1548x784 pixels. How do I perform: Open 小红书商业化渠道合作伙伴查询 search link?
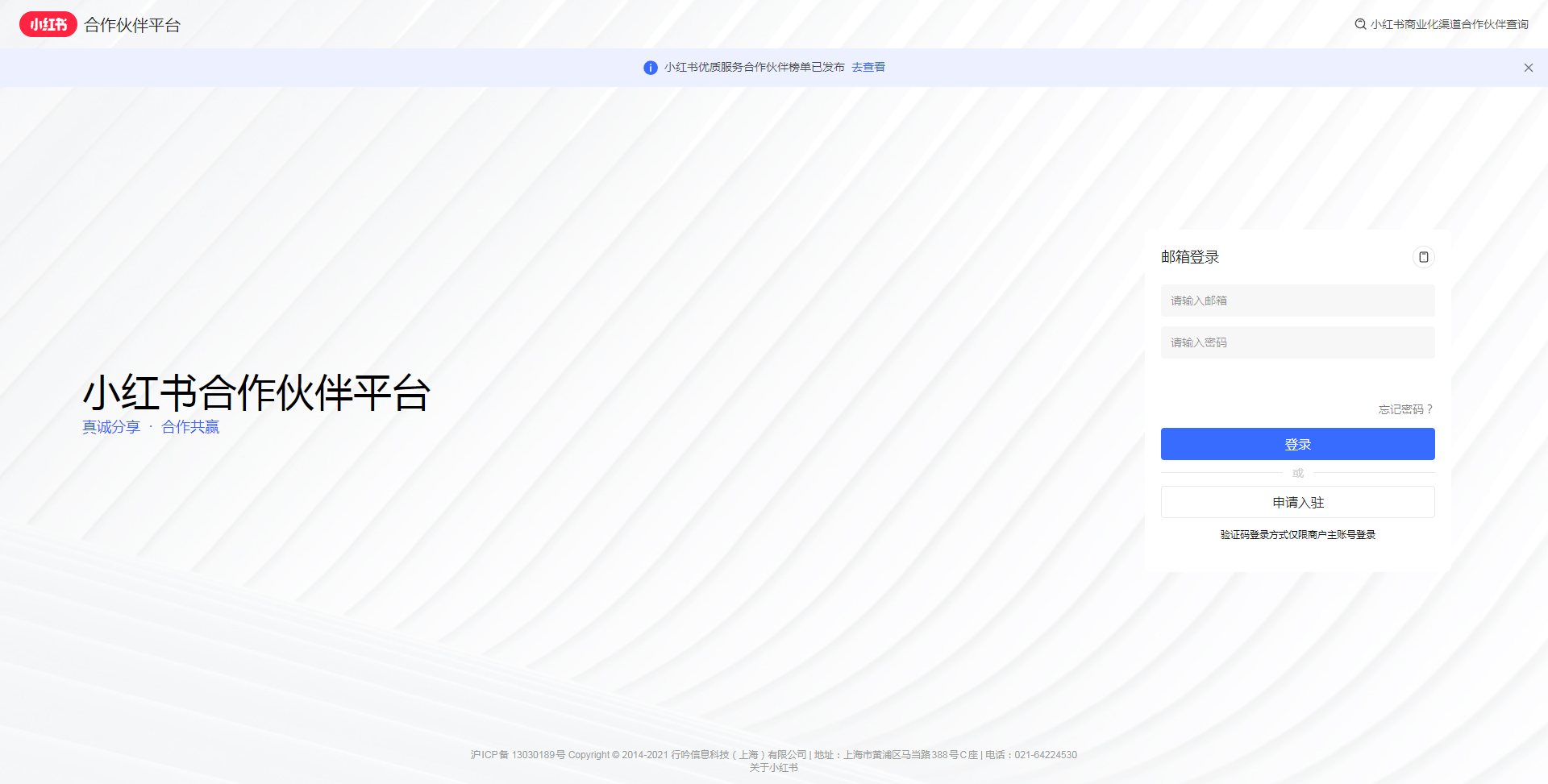(x=1449, y=24)
